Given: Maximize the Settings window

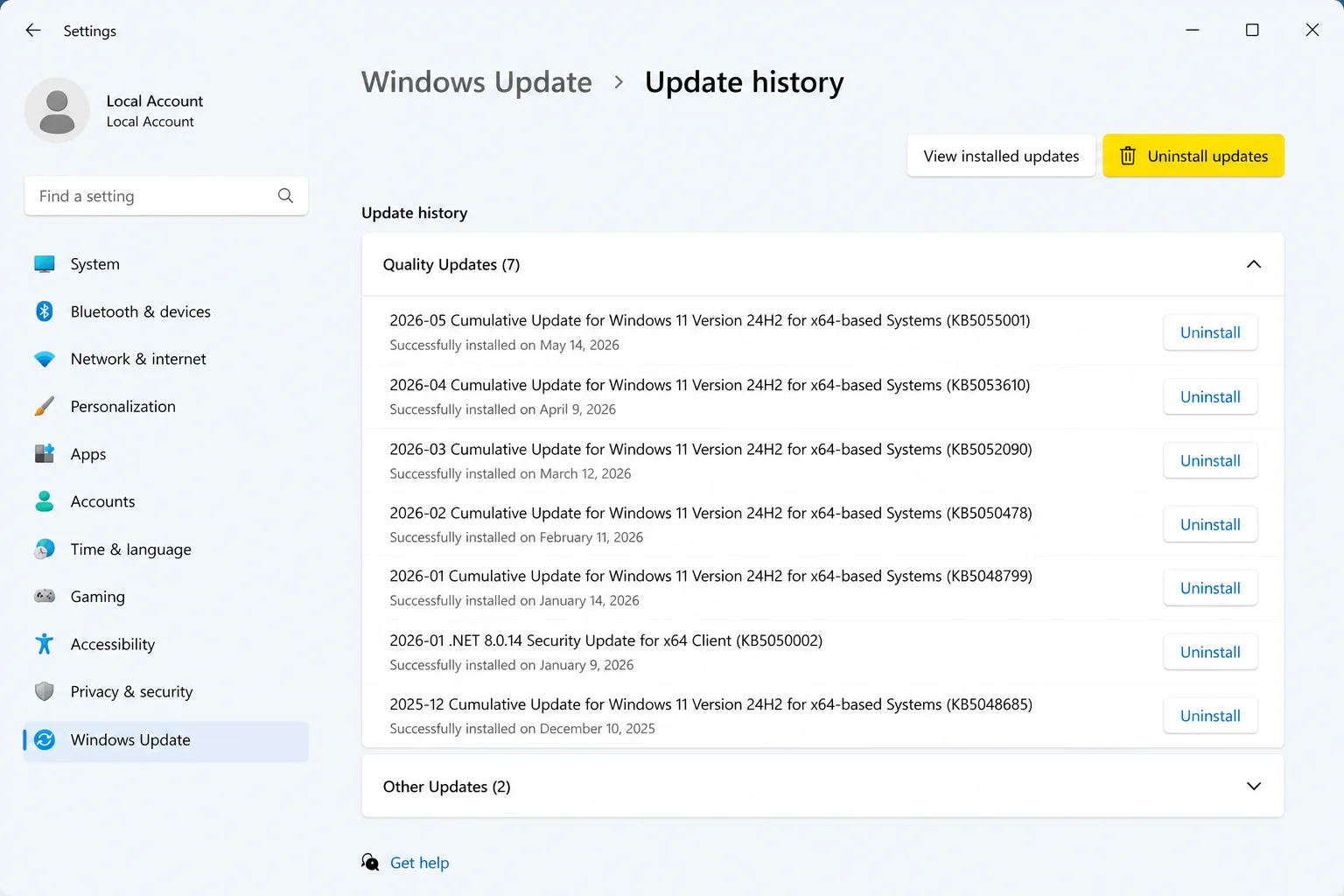Looking at the screenshot, I should click(1252, 30).
